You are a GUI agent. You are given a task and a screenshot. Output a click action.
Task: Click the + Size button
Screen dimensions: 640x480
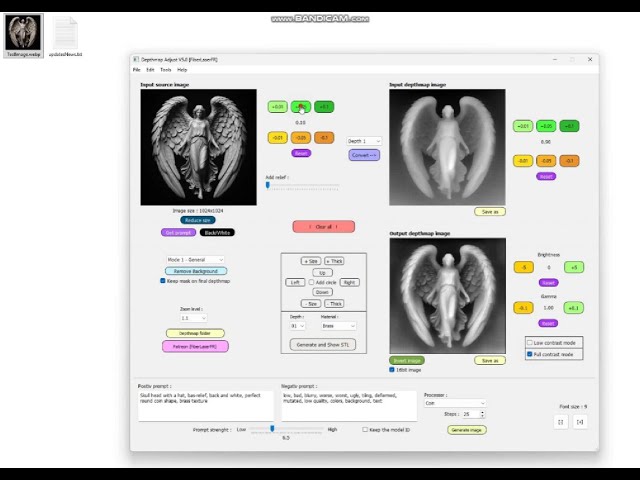(311, 261)
